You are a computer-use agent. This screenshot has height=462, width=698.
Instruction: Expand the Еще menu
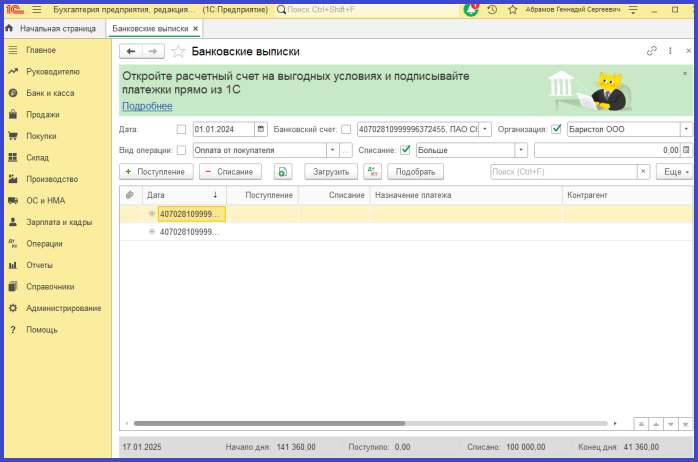(673, 172)
